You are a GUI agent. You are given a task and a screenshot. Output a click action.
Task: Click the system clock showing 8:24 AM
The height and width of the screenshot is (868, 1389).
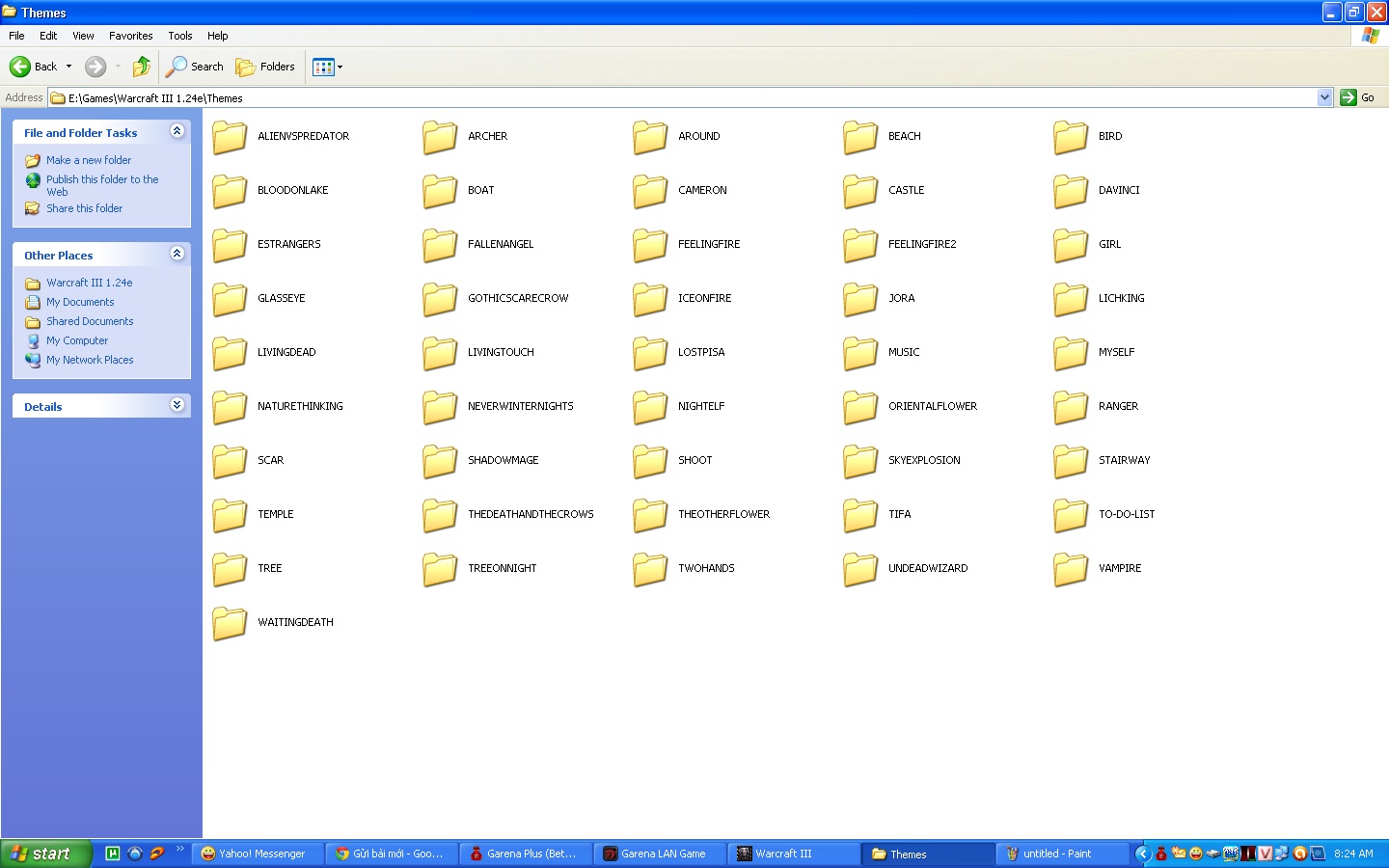click(x=1353, y=854)
